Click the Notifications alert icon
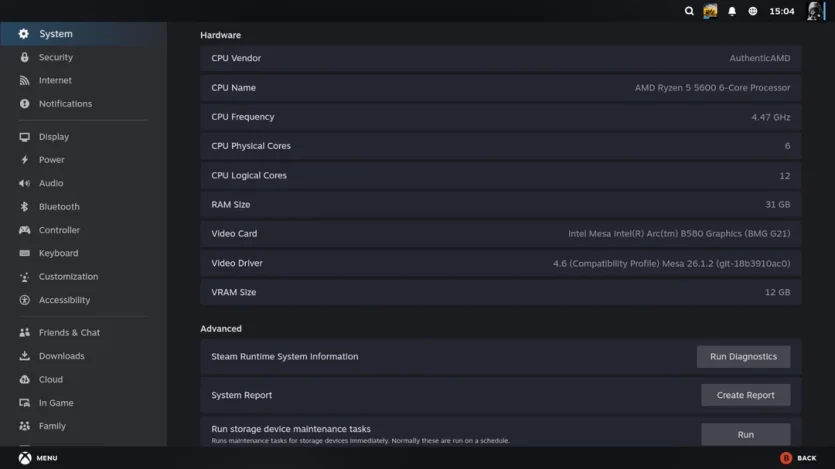The image size is (835, 469). [24, 104]
